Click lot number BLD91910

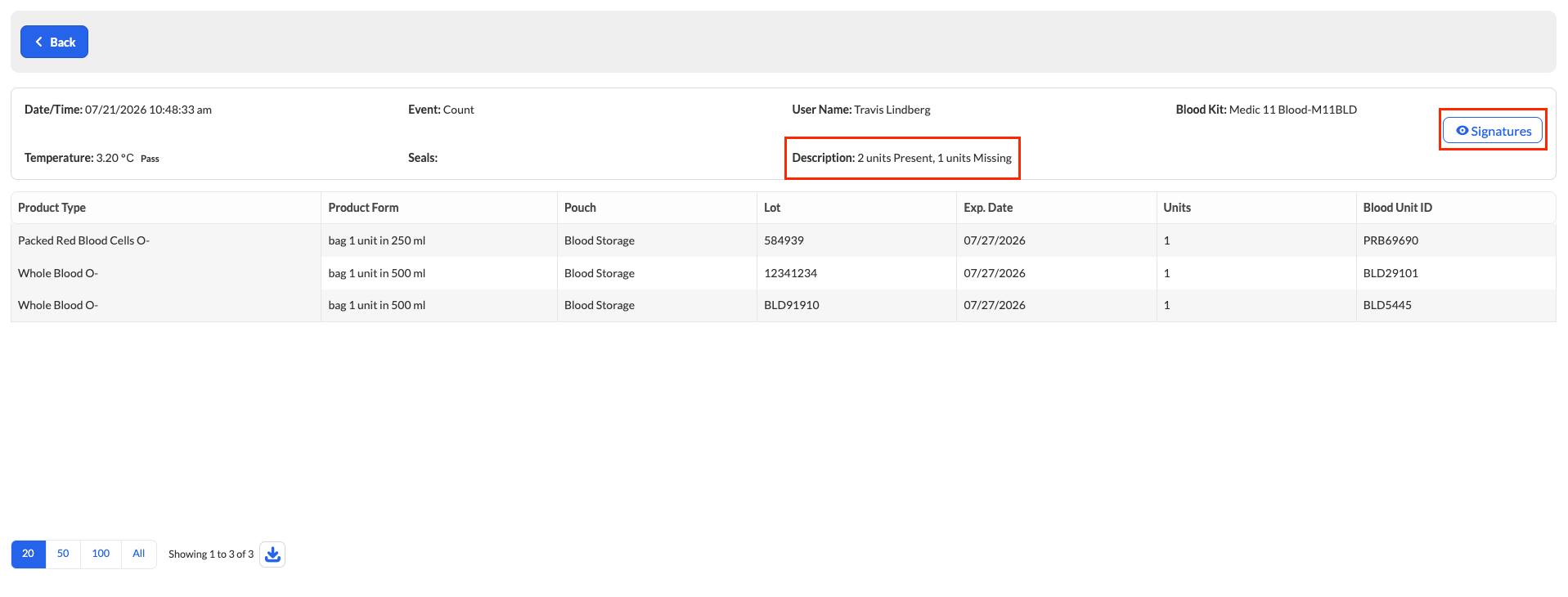point(791,305)
